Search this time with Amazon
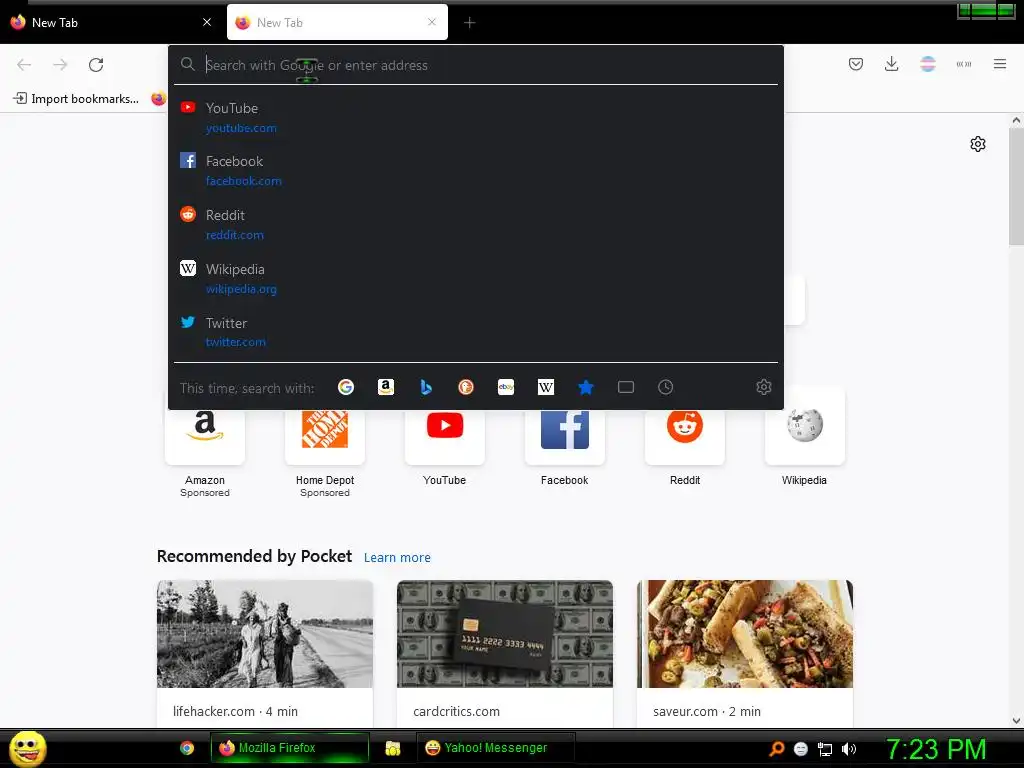Image resolution: width=1024 pixels, height=768 pixels. [x=386, y=387]
